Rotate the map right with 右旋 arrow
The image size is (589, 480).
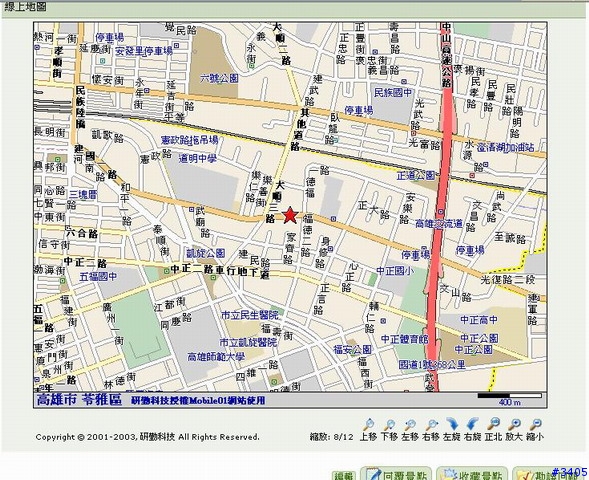pos(472,424)
